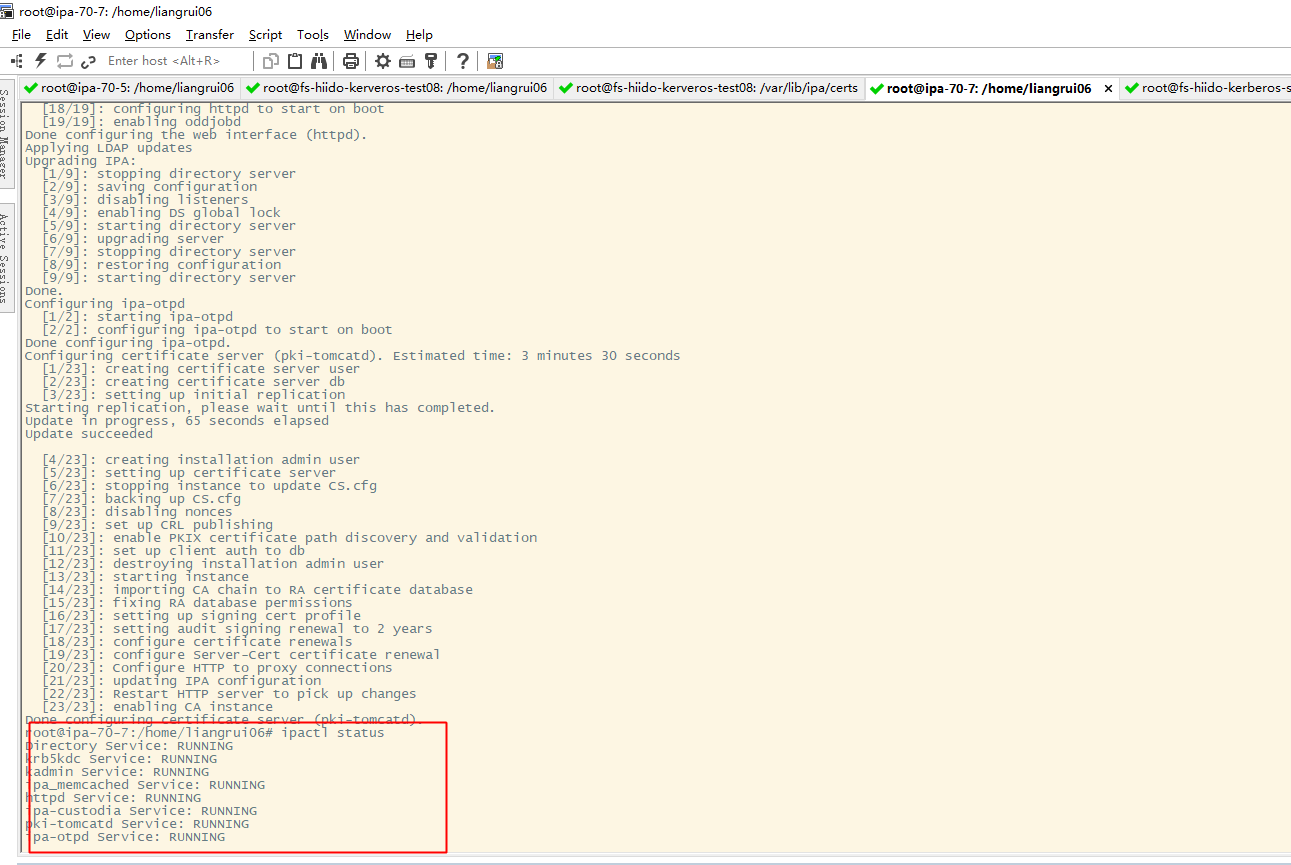Expand the Session Manager side panel
Screen dimensions: 1291x865
coord(6,133)
